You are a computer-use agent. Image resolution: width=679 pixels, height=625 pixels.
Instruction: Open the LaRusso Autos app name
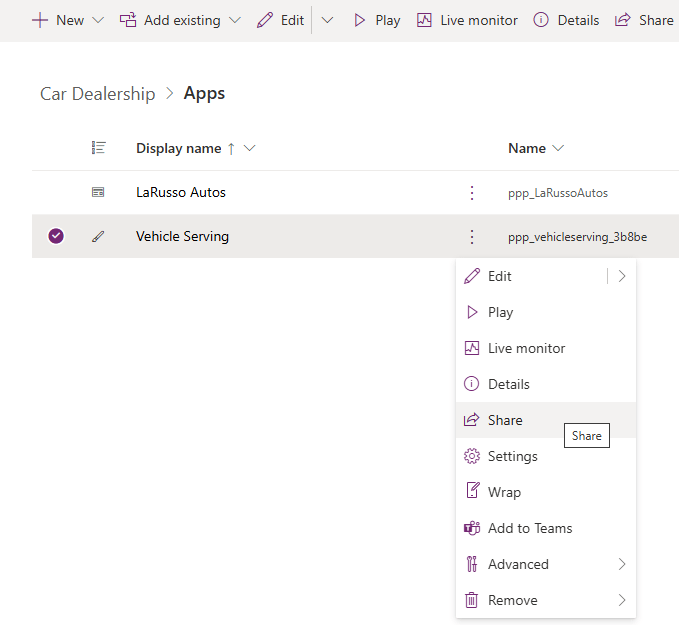point(180,193)
